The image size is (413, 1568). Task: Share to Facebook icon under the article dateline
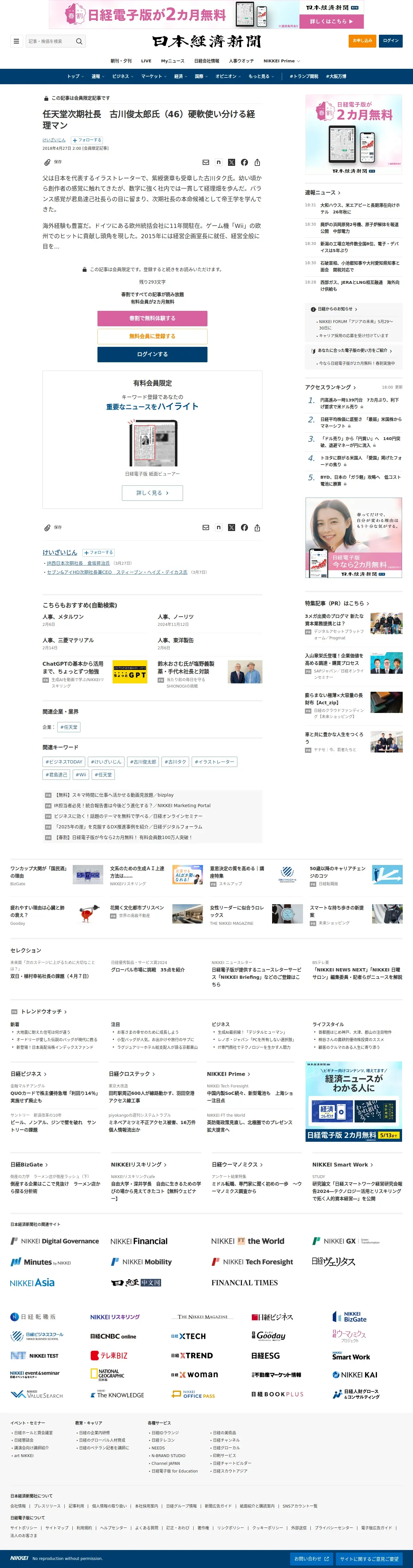244,163
